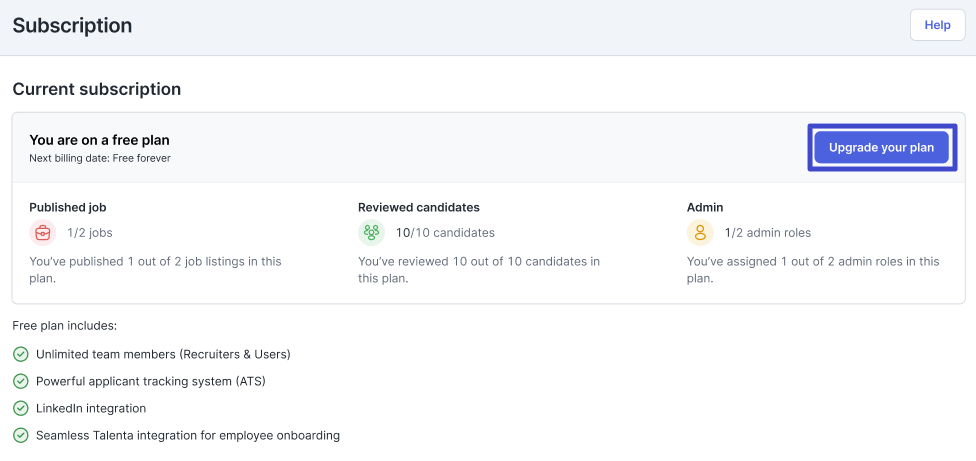
Task: Click the checkmark beside Powerful applicant tracking system
Action: coord(21,381)
